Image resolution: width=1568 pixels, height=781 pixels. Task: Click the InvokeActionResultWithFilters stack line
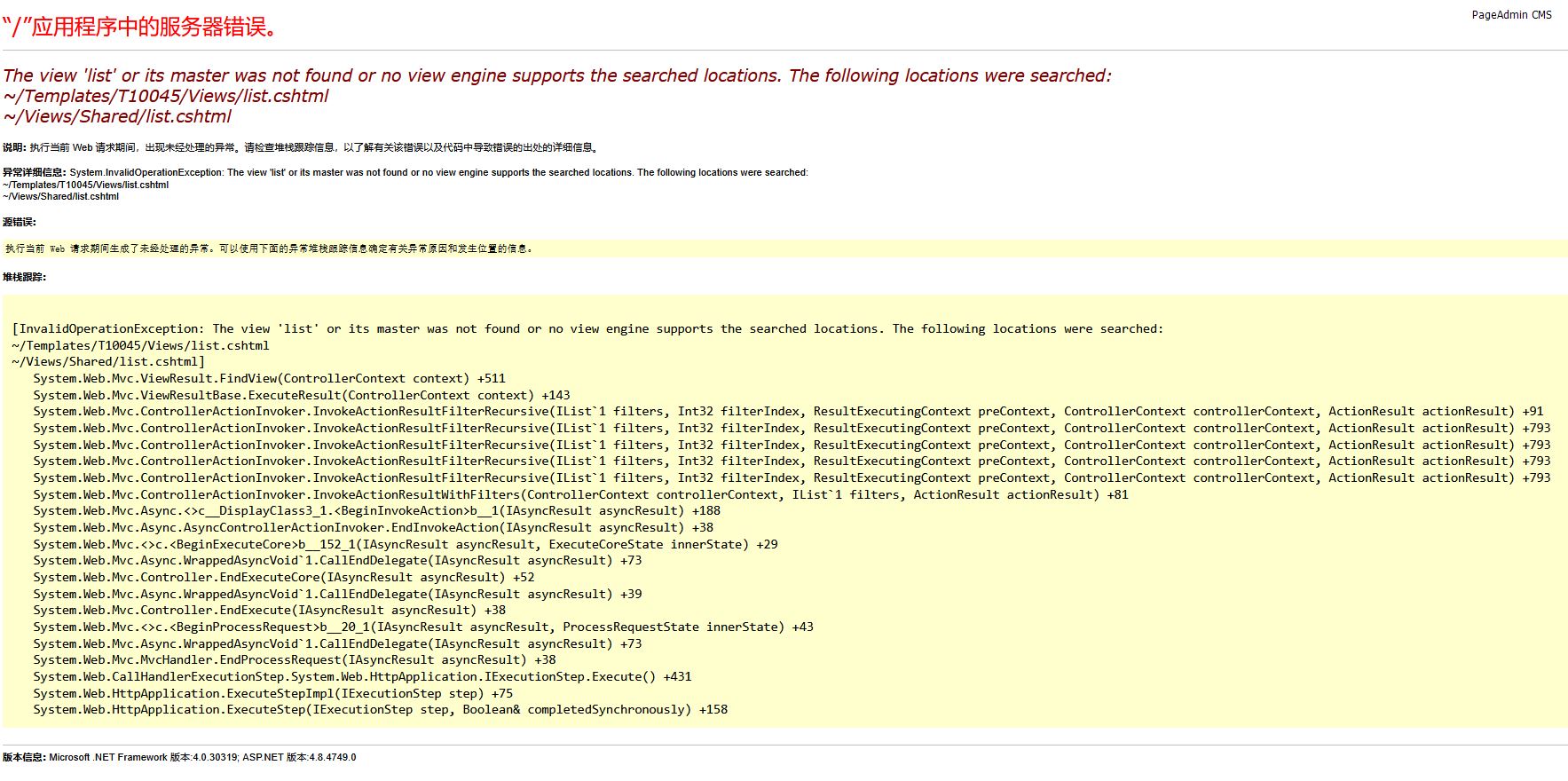coord(580,494)
